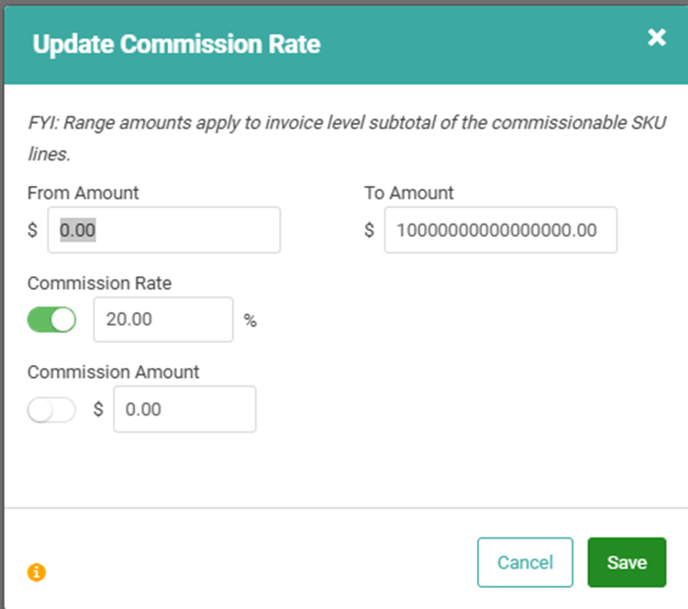Viewport: 688px width, 609px height.
Task: Click the orange info icon
Action: 37,572
